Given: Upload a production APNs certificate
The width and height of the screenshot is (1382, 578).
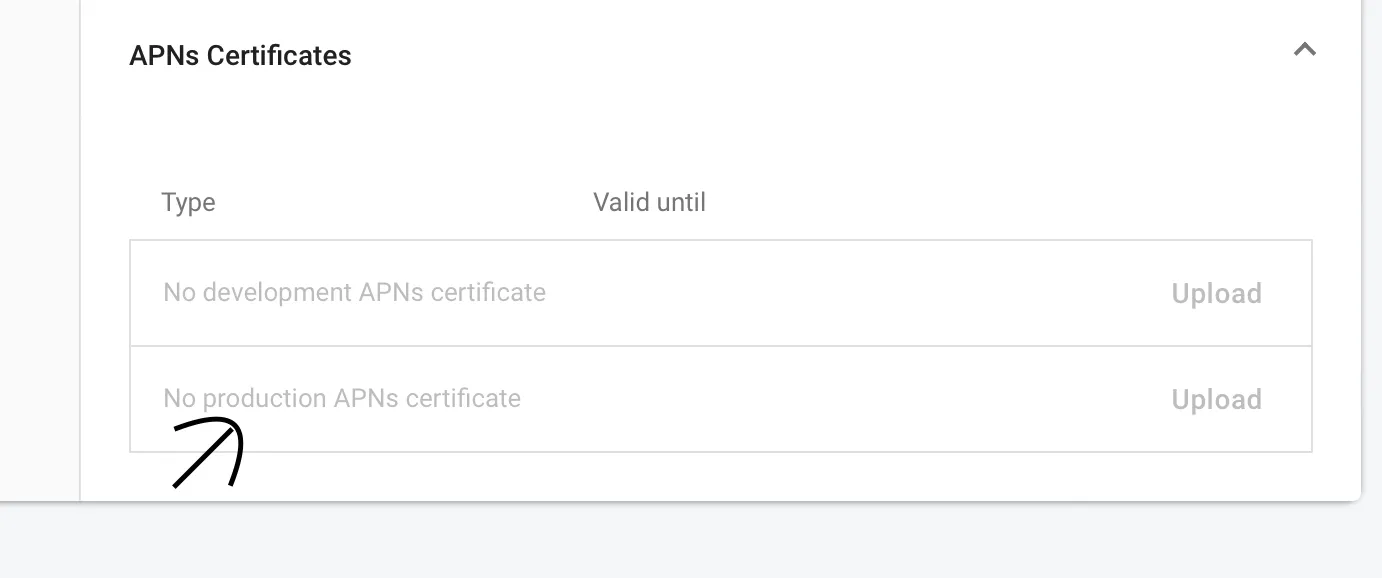Looking at the screenshot, I should coord(1216,400).
